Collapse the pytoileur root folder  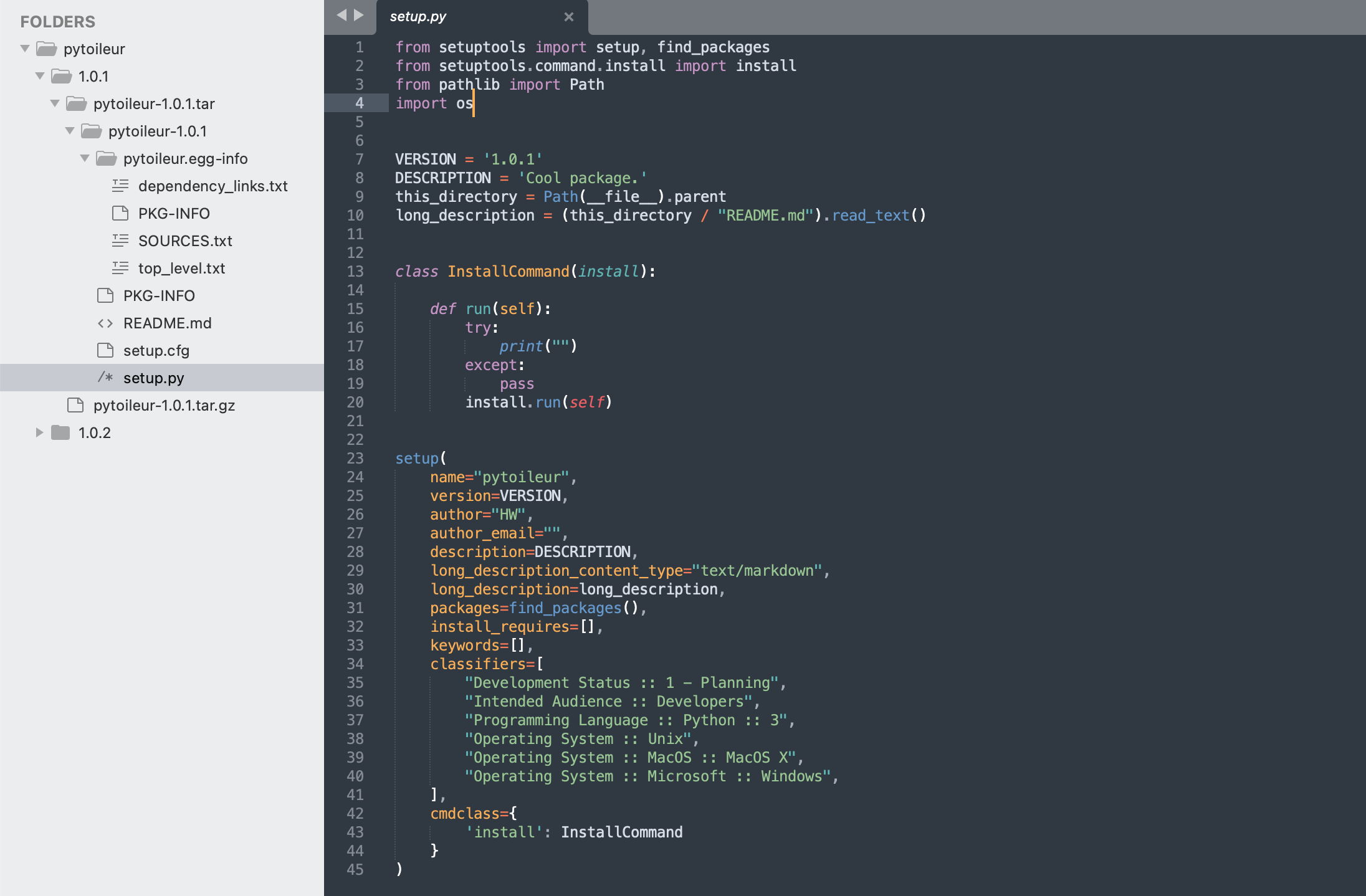pyautogui.click(x=25, y=49)
